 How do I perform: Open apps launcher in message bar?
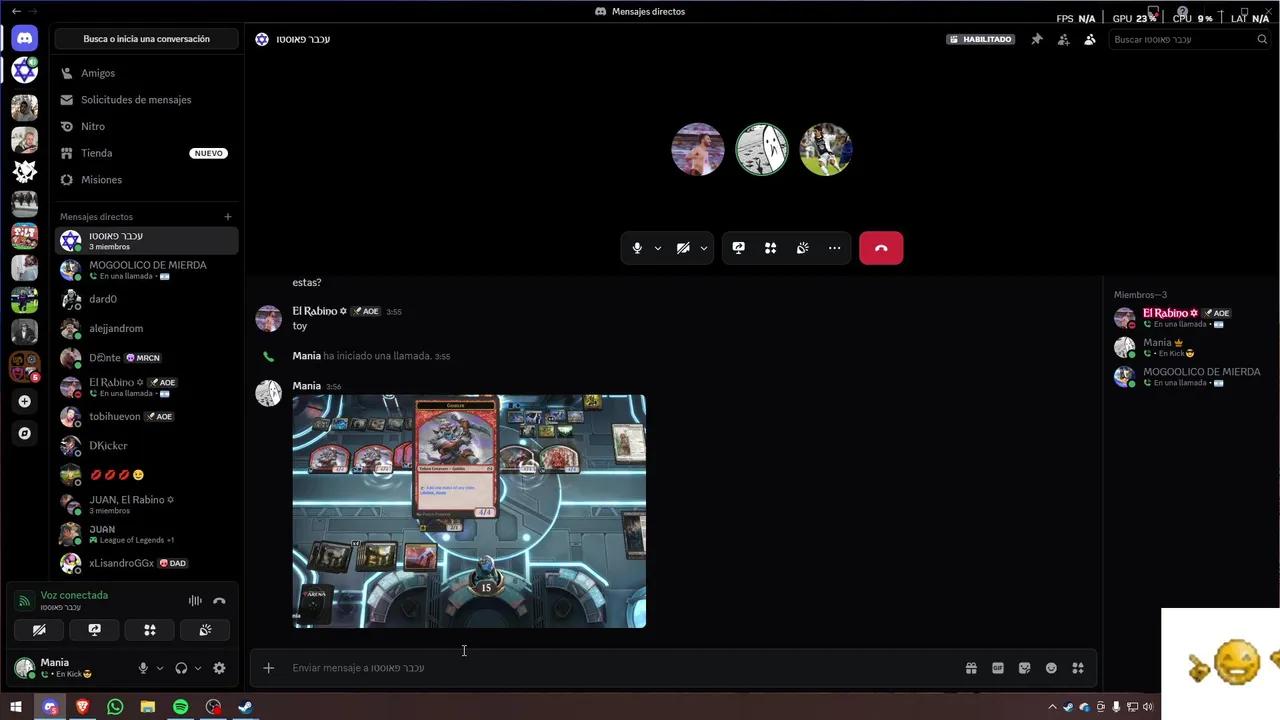[x=1078, y=668]
